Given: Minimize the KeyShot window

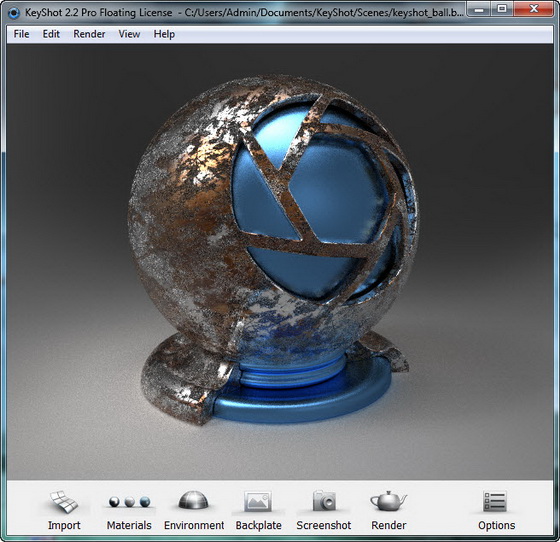Looking at the screenshot, I should click(479, 9).
